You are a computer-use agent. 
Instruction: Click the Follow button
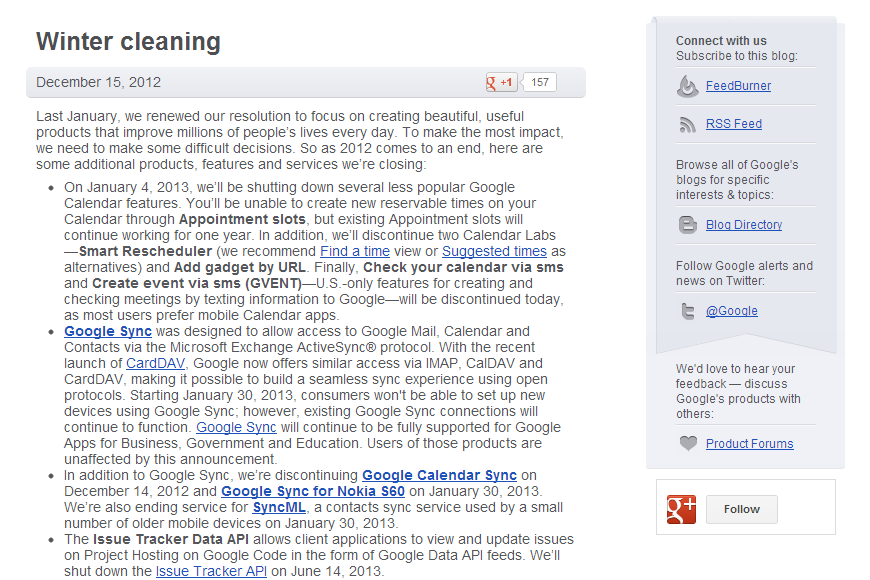pyautogui.click(x=742, y=510)
